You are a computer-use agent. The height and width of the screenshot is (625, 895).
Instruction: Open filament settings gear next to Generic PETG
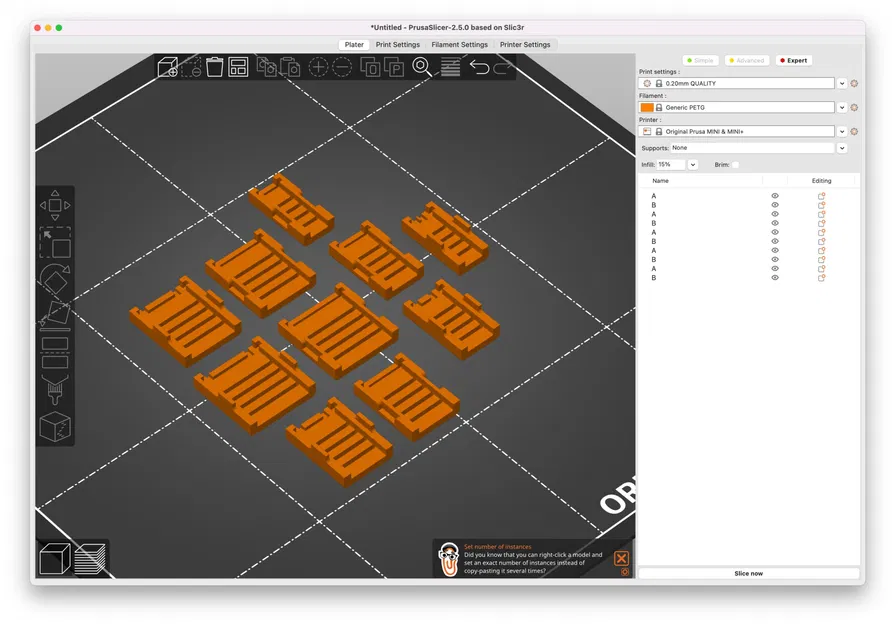pyautogui.click(x=854, y=107)
